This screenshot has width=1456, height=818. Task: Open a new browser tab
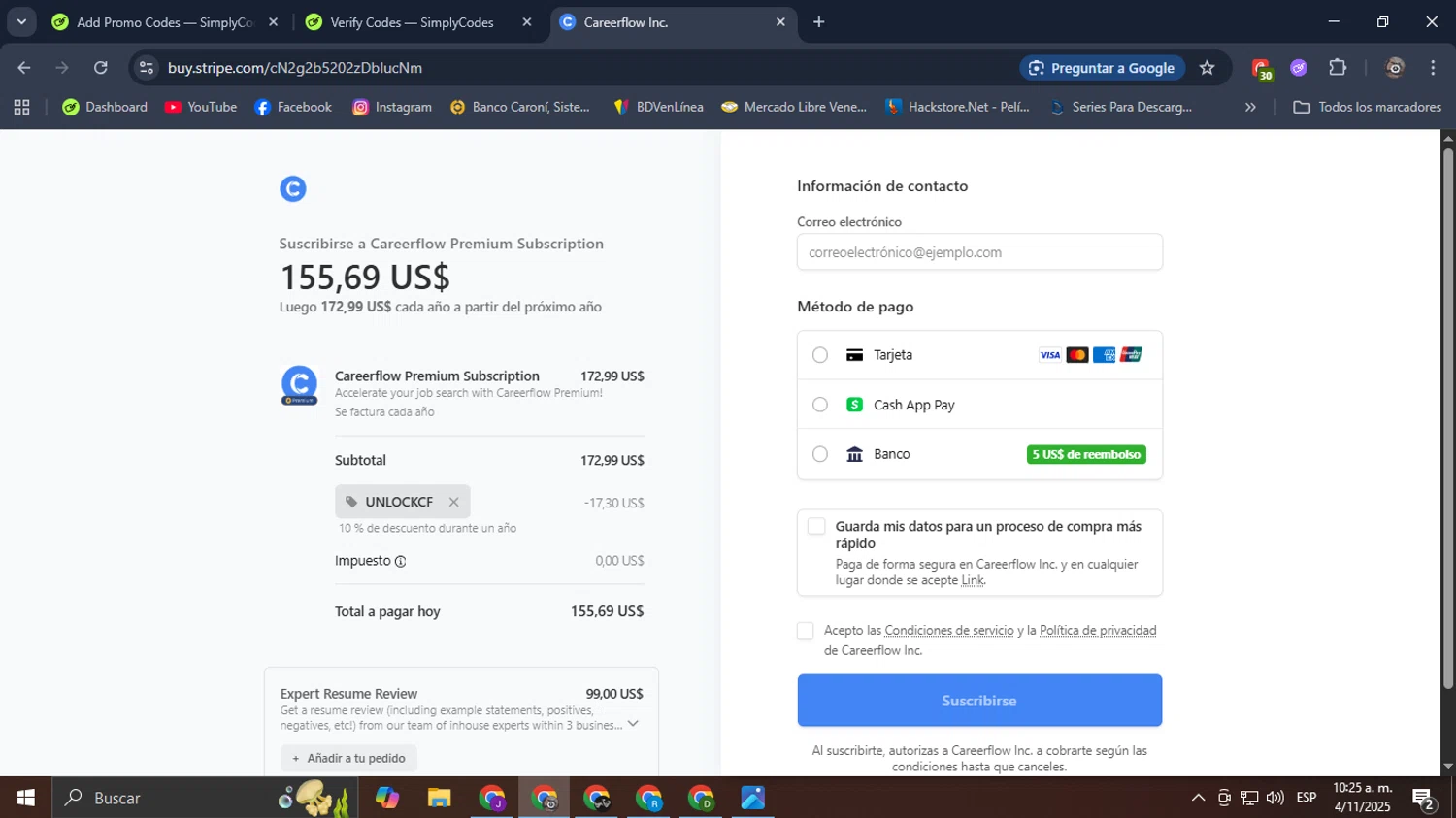coord(819,22)
